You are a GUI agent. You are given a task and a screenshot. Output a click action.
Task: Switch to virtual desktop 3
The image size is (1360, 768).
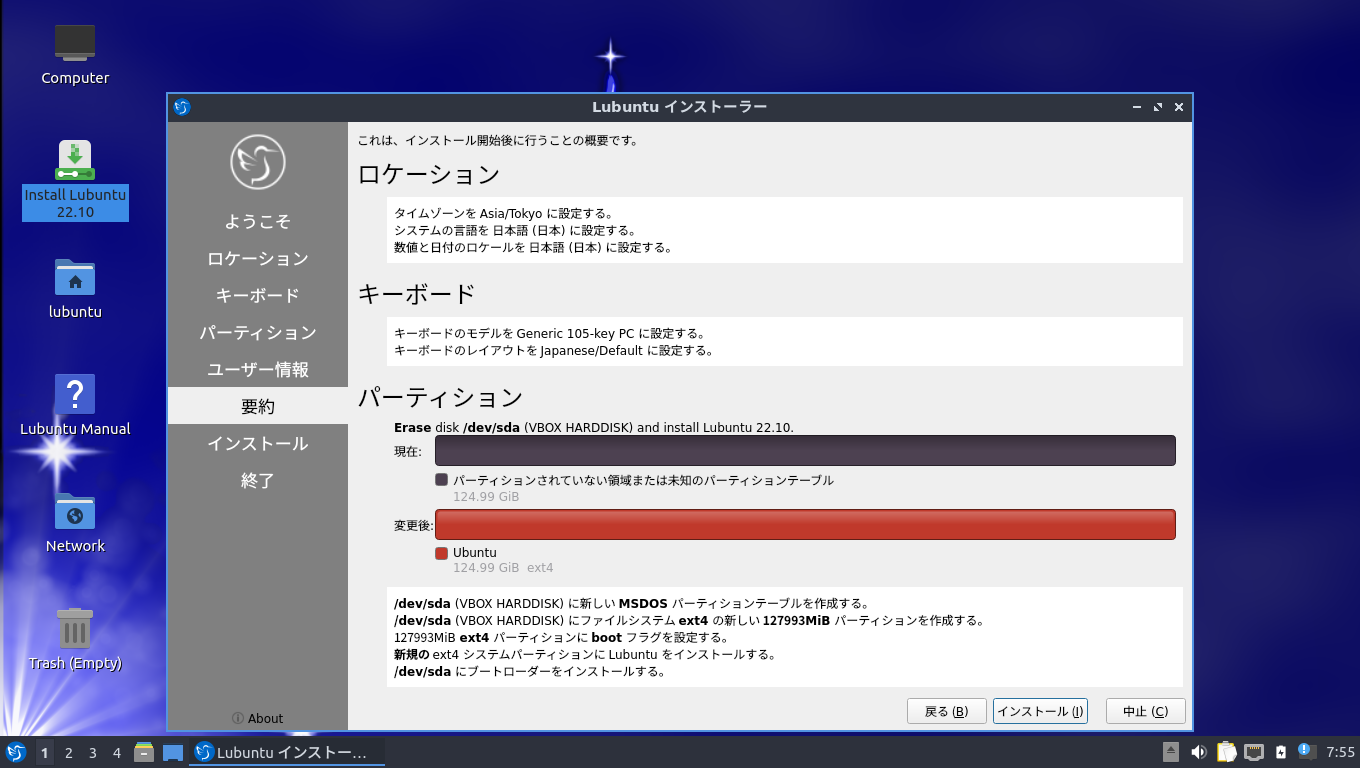[93, 752]
